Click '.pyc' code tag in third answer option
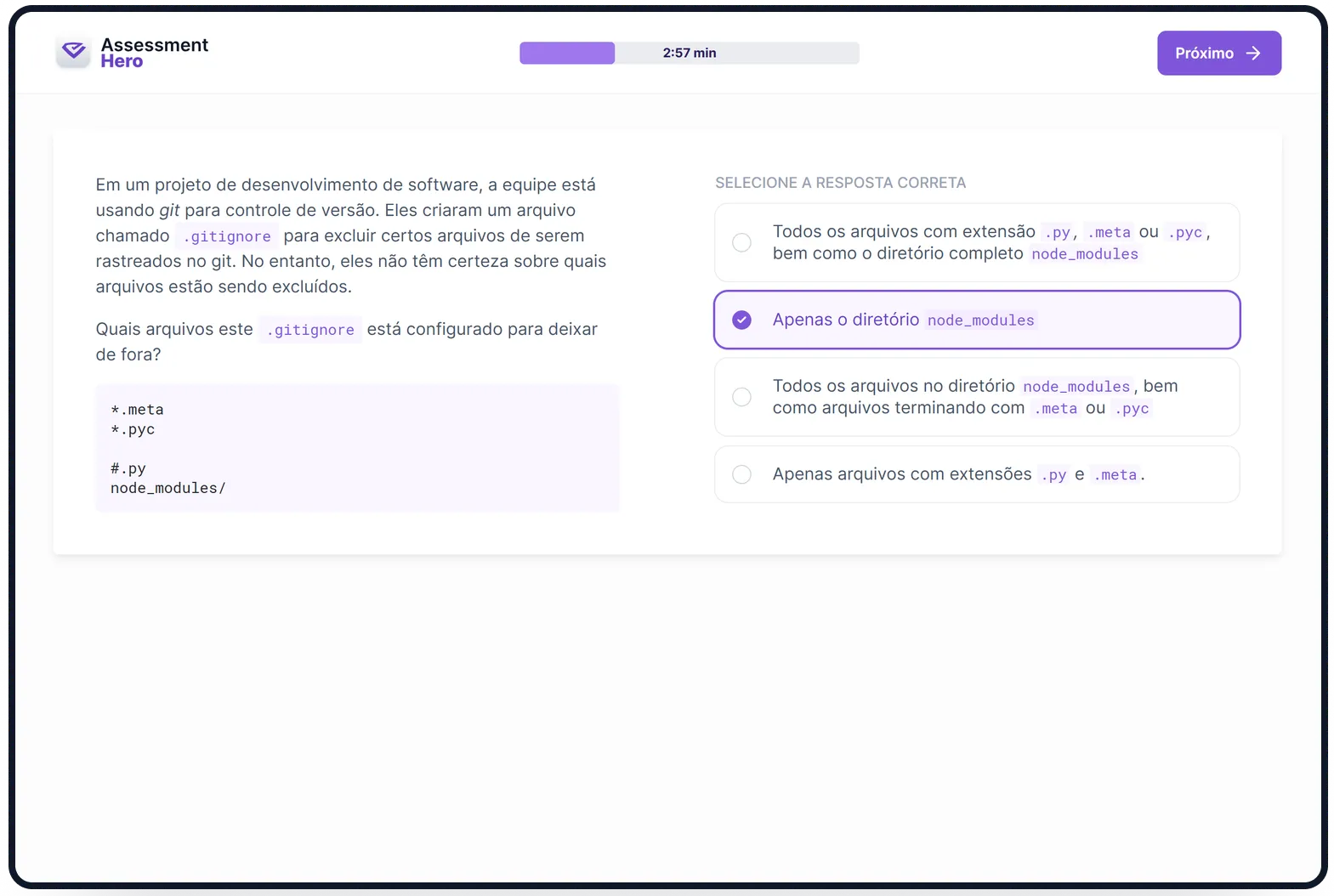 pos(1132,409)
